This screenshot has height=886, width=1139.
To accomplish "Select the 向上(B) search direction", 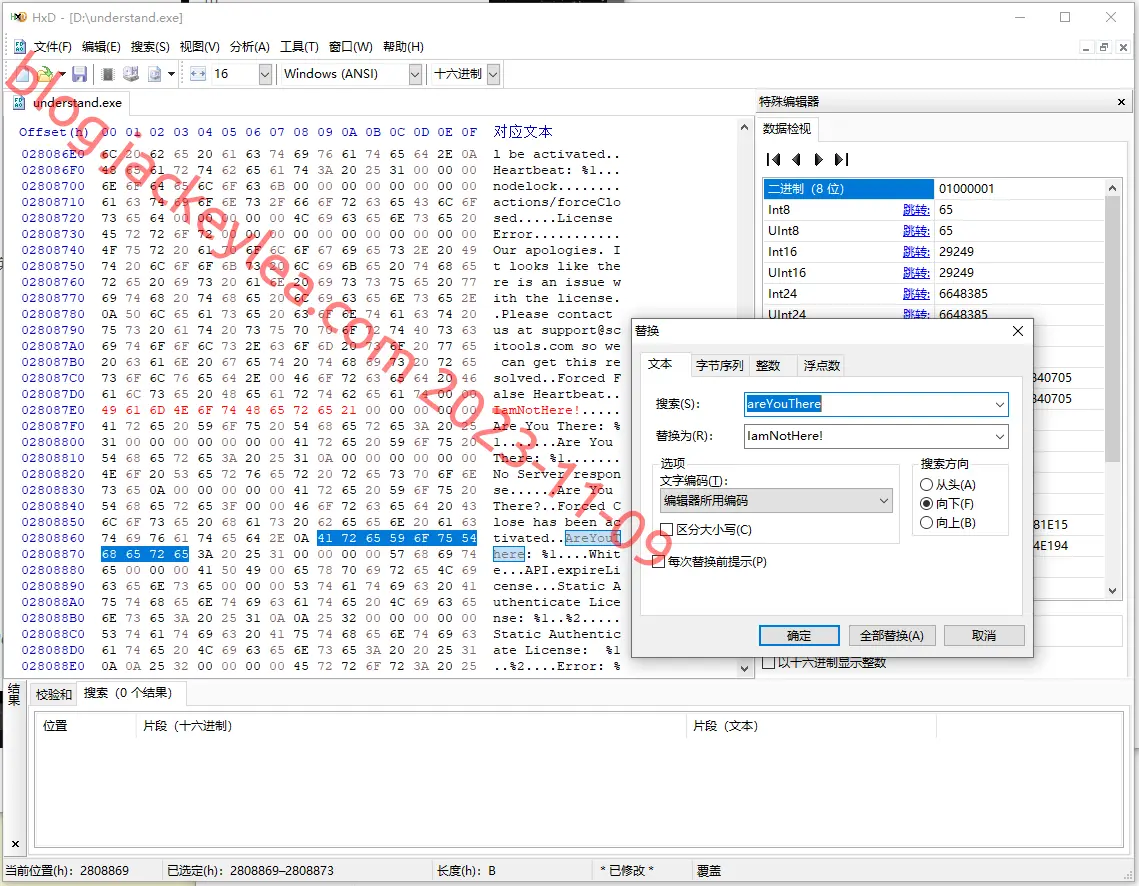I will [x=926, y=522].
